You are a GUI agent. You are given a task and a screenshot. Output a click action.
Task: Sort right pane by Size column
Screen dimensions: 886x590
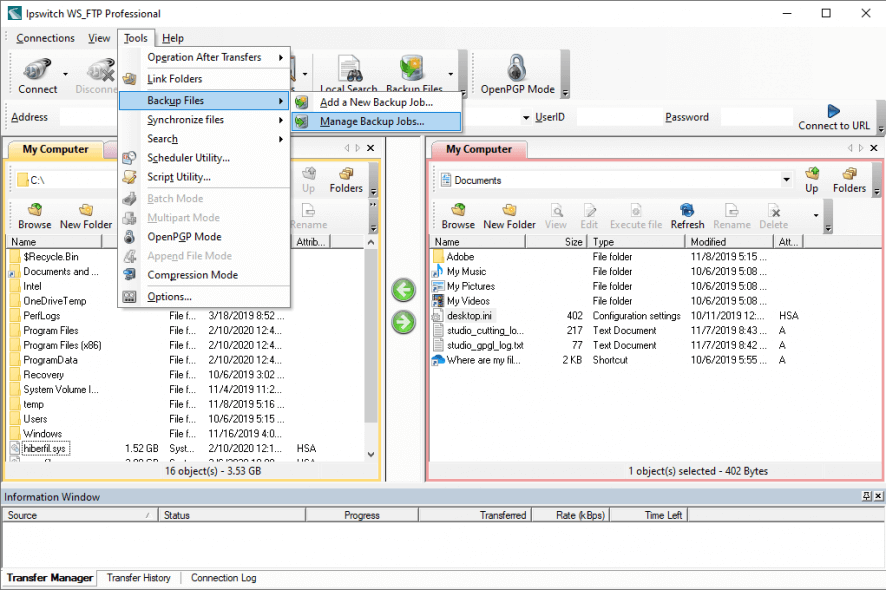pos(555,242)
